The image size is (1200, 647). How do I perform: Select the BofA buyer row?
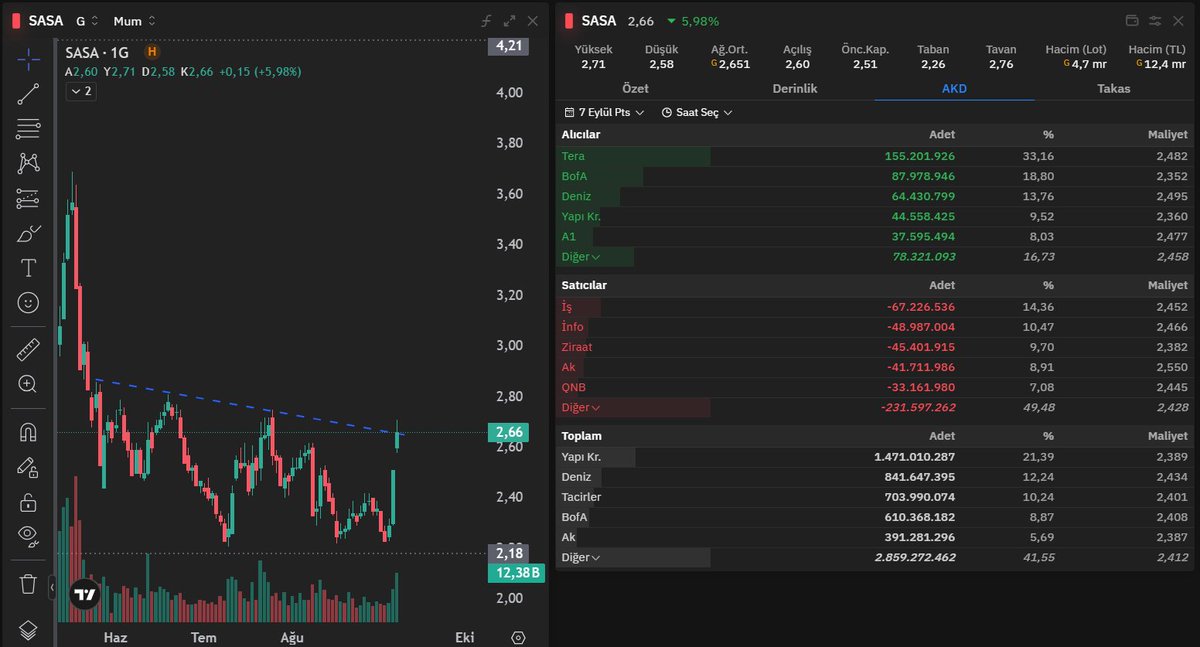click(874, 176)
